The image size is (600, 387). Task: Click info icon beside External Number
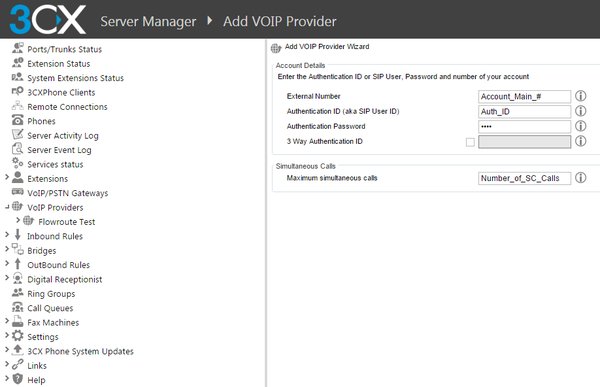tap(580, 96)
